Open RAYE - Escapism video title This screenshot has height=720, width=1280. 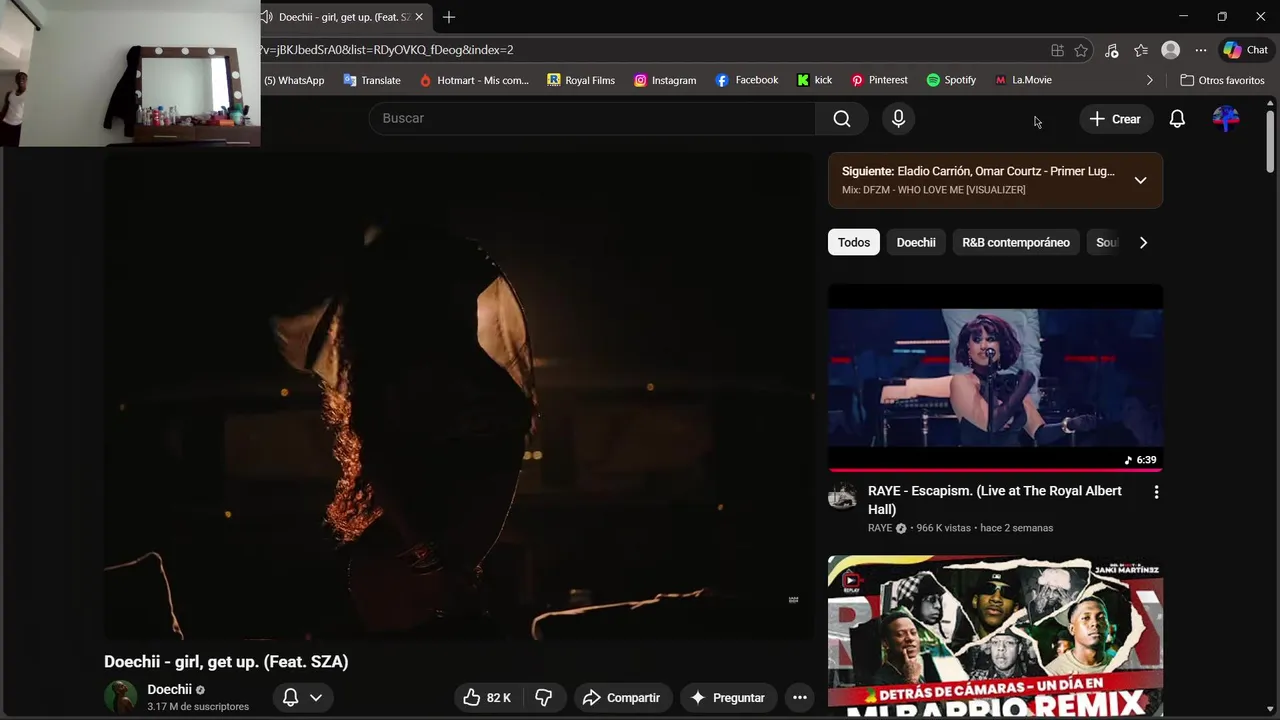pyautogui.click(x=995, y=500)
